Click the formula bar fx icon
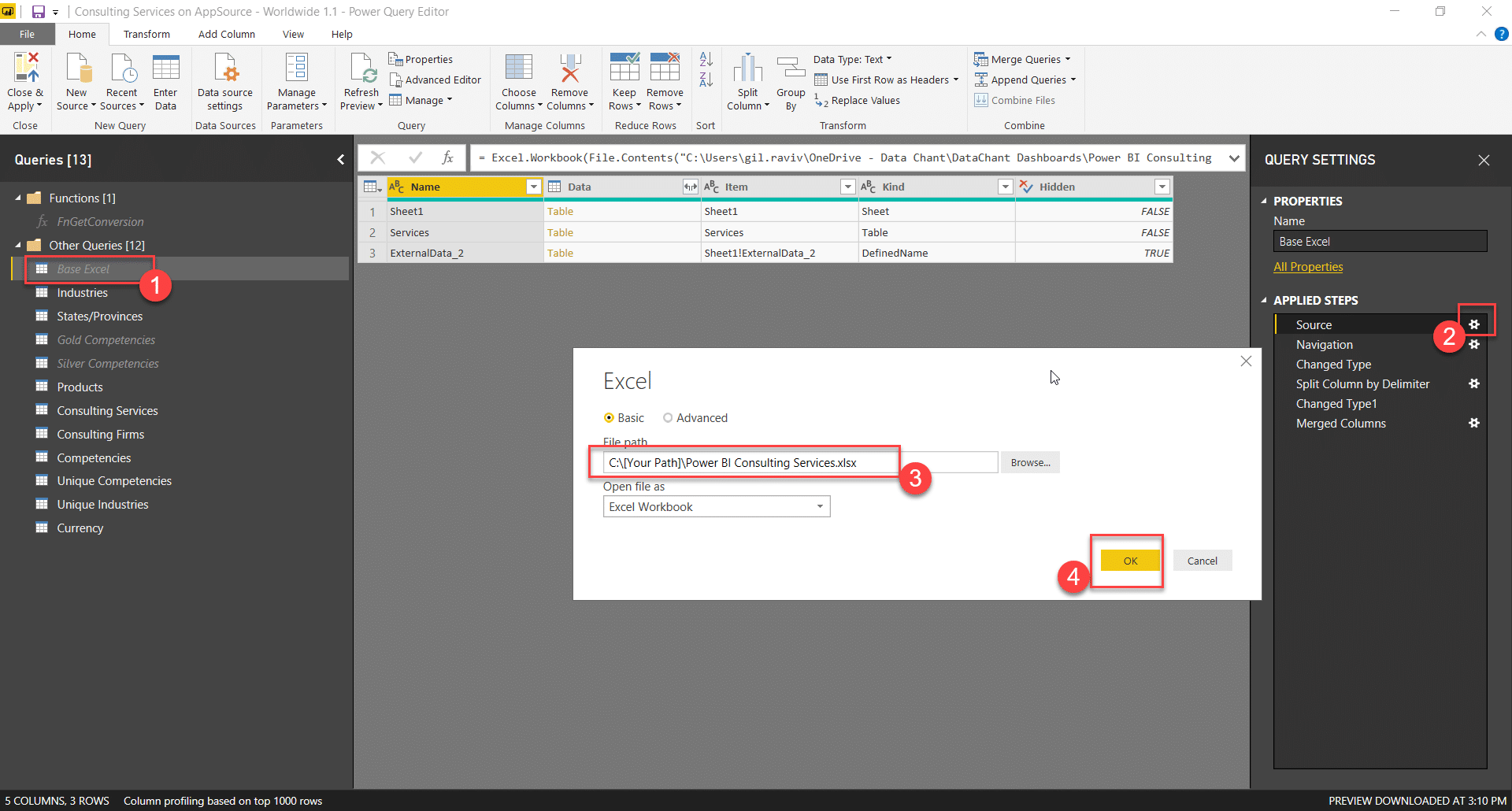 [x=447, y=157]
